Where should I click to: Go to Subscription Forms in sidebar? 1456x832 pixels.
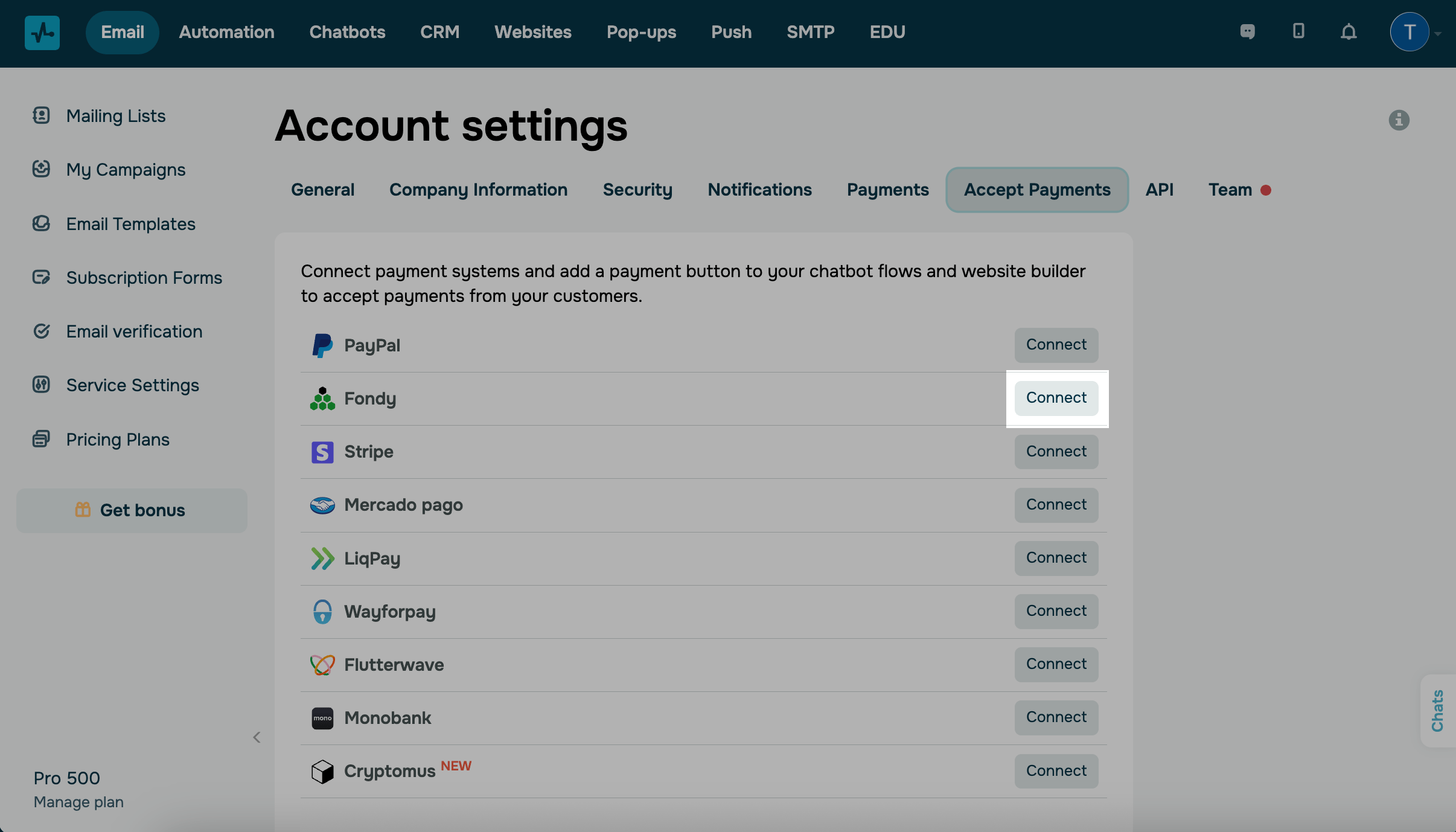(x=144, y=278)
